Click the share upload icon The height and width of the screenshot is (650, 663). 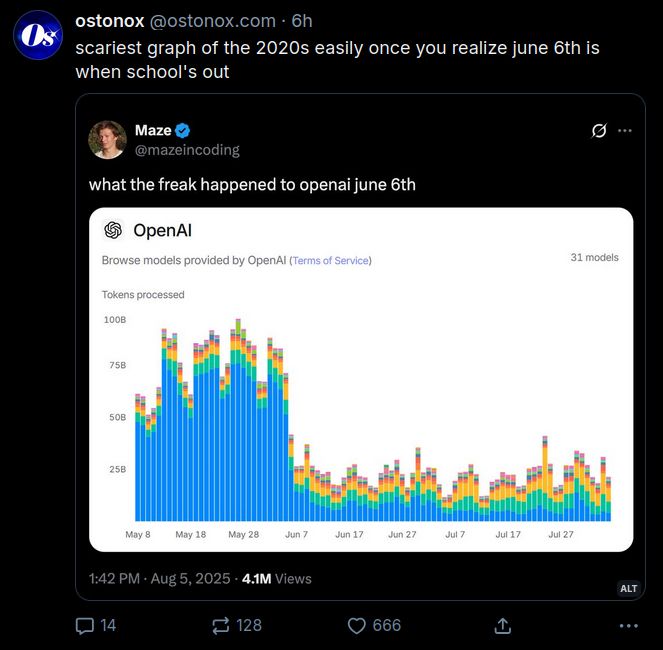point(502,625)
